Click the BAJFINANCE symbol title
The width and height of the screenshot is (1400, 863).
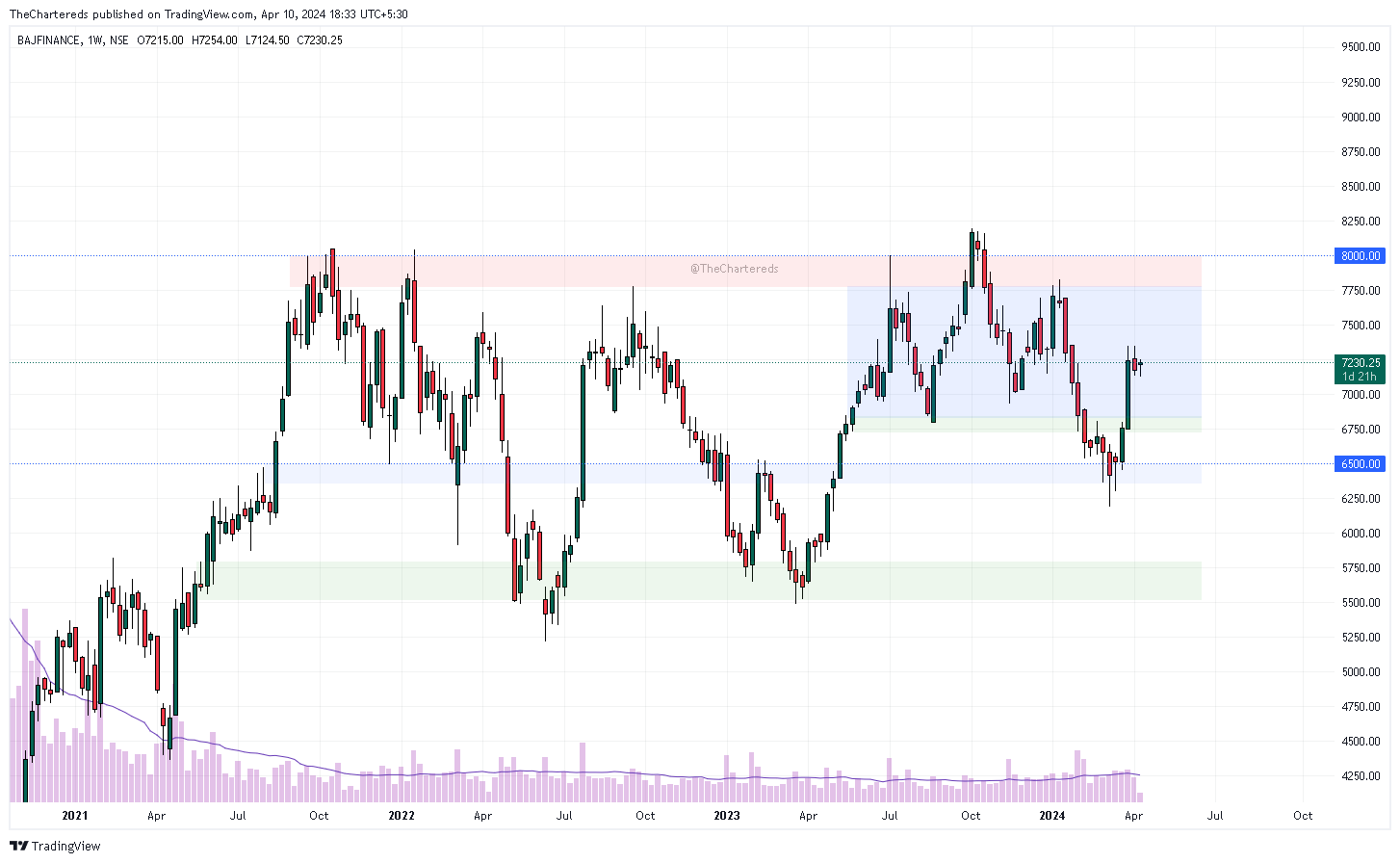[49, 40]
